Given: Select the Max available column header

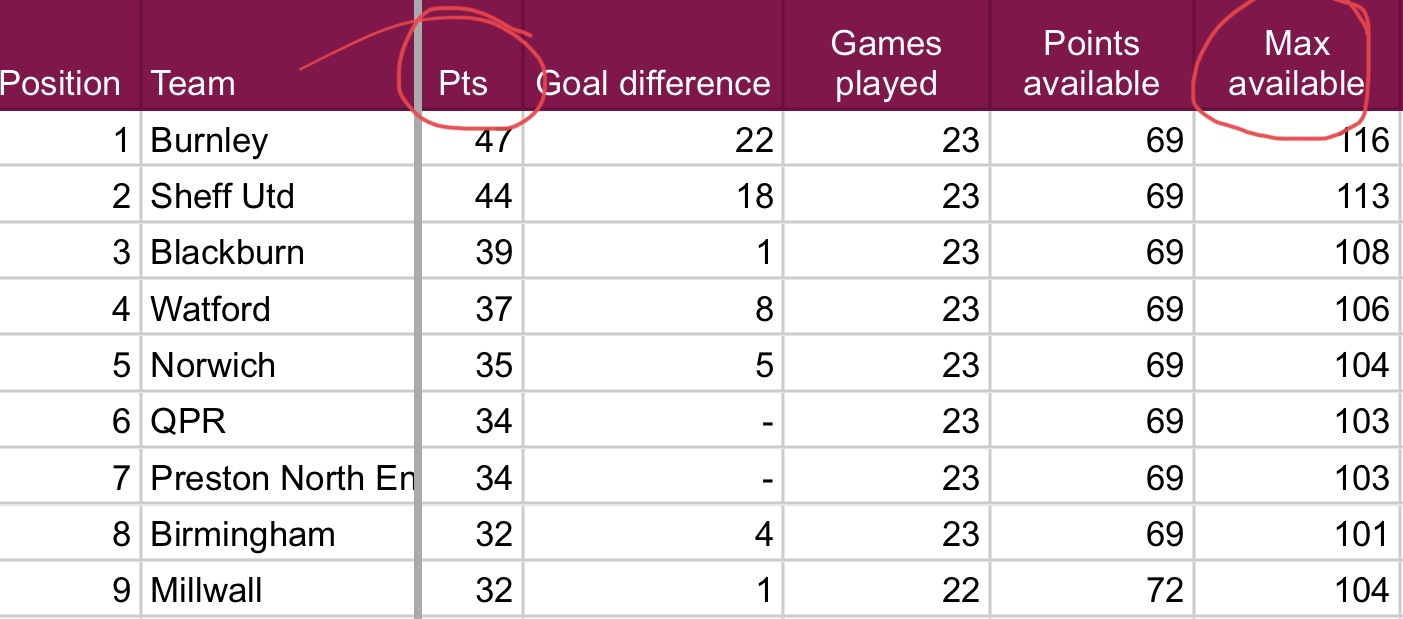Looking at the screenshot, I should 1296,63.
